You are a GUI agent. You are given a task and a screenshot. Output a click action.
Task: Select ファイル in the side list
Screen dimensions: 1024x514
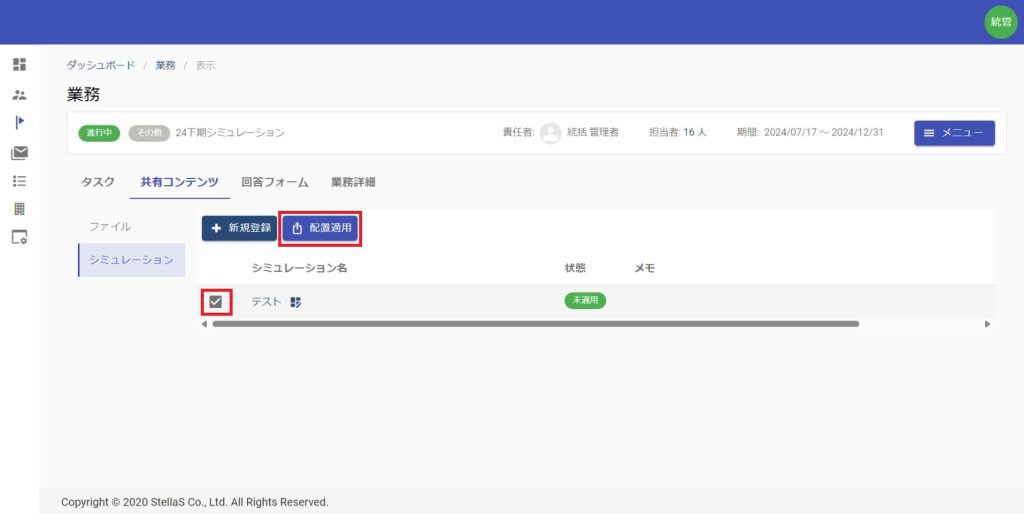pos(110,227)
